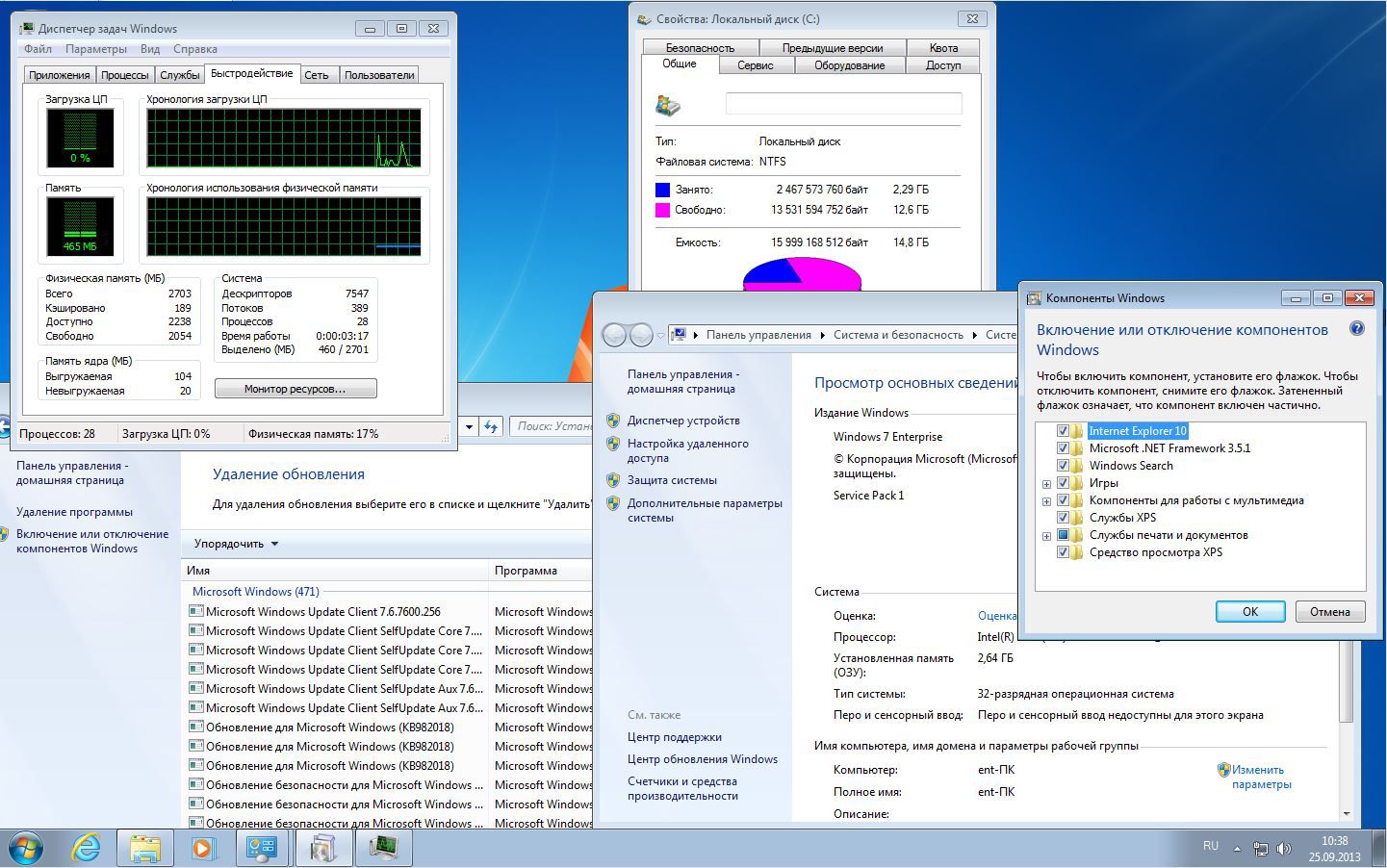Click the blue Занято color swatch
Image resolution: width=1387 pixels, height=868 pixels.
click(x=662, y=190)
